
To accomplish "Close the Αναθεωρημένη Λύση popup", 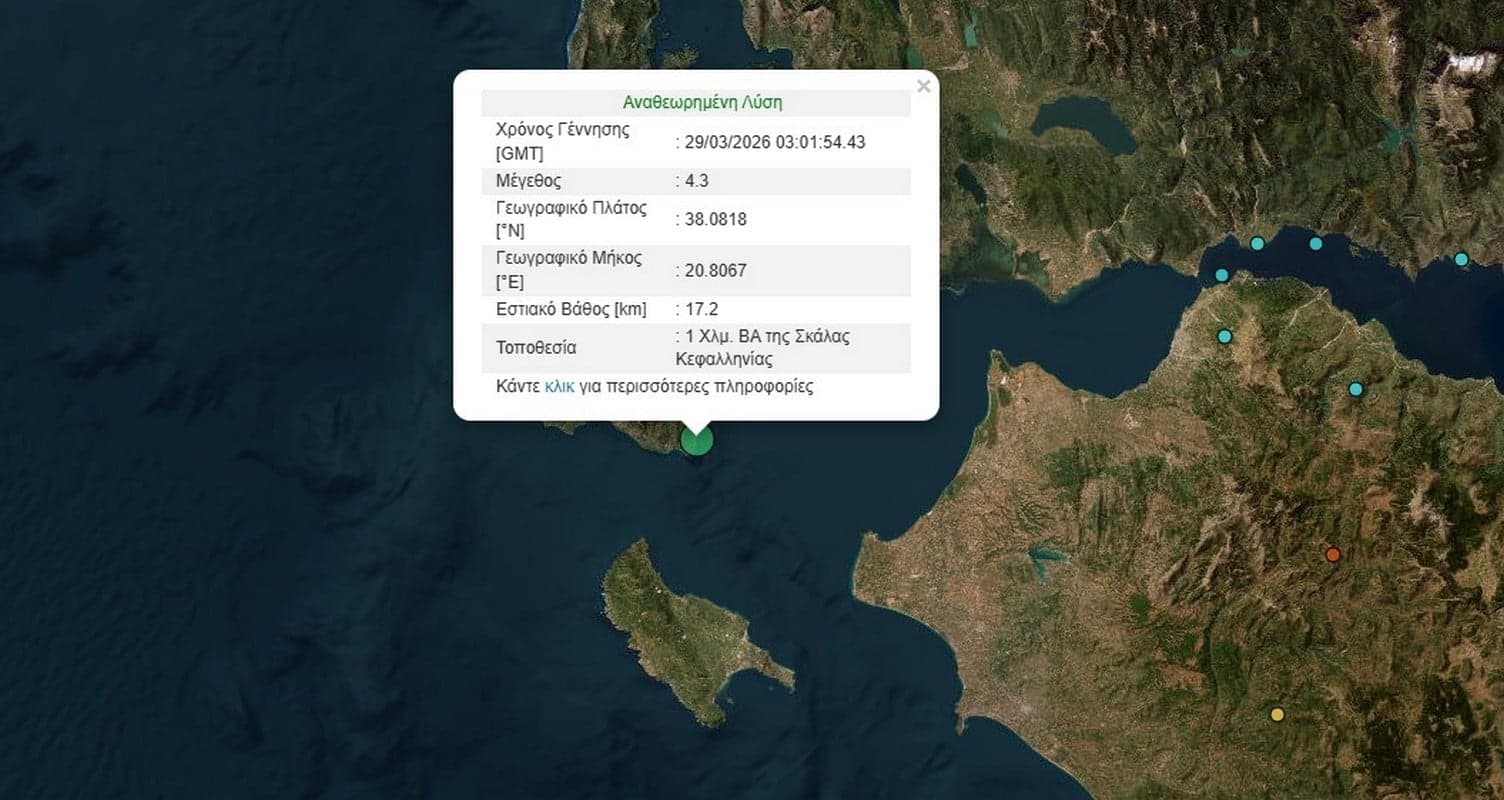I will (x=923, y=86).
